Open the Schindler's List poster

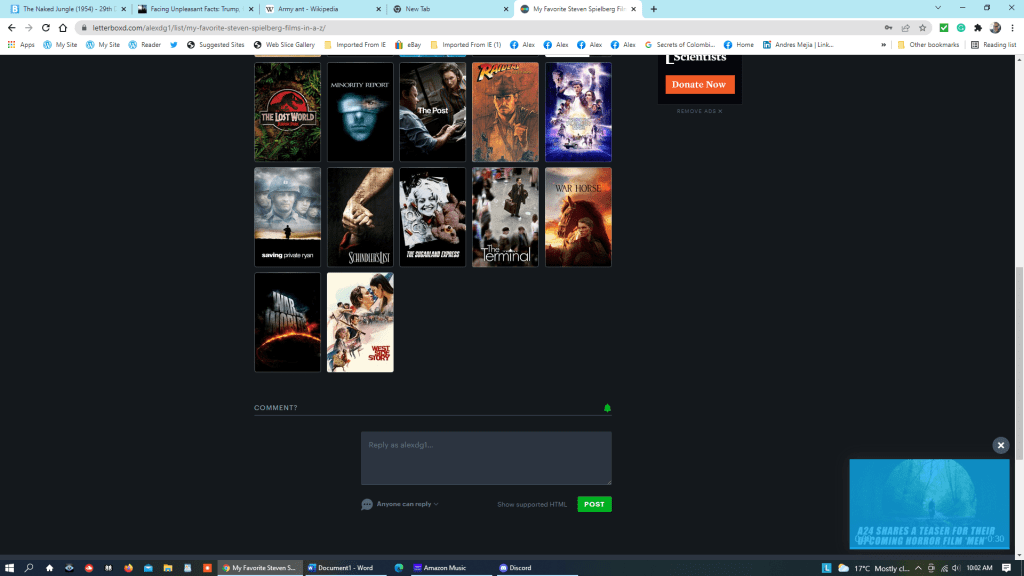pyautogui.click(x=360, y=217)
